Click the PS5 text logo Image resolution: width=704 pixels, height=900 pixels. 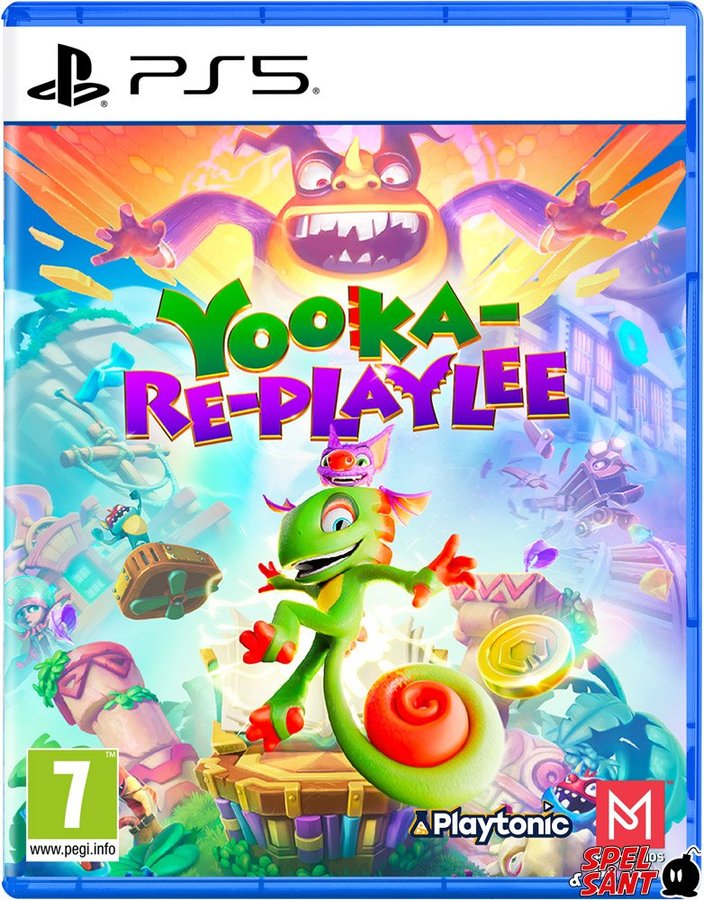pyautogui.click(x=221, y=75)
